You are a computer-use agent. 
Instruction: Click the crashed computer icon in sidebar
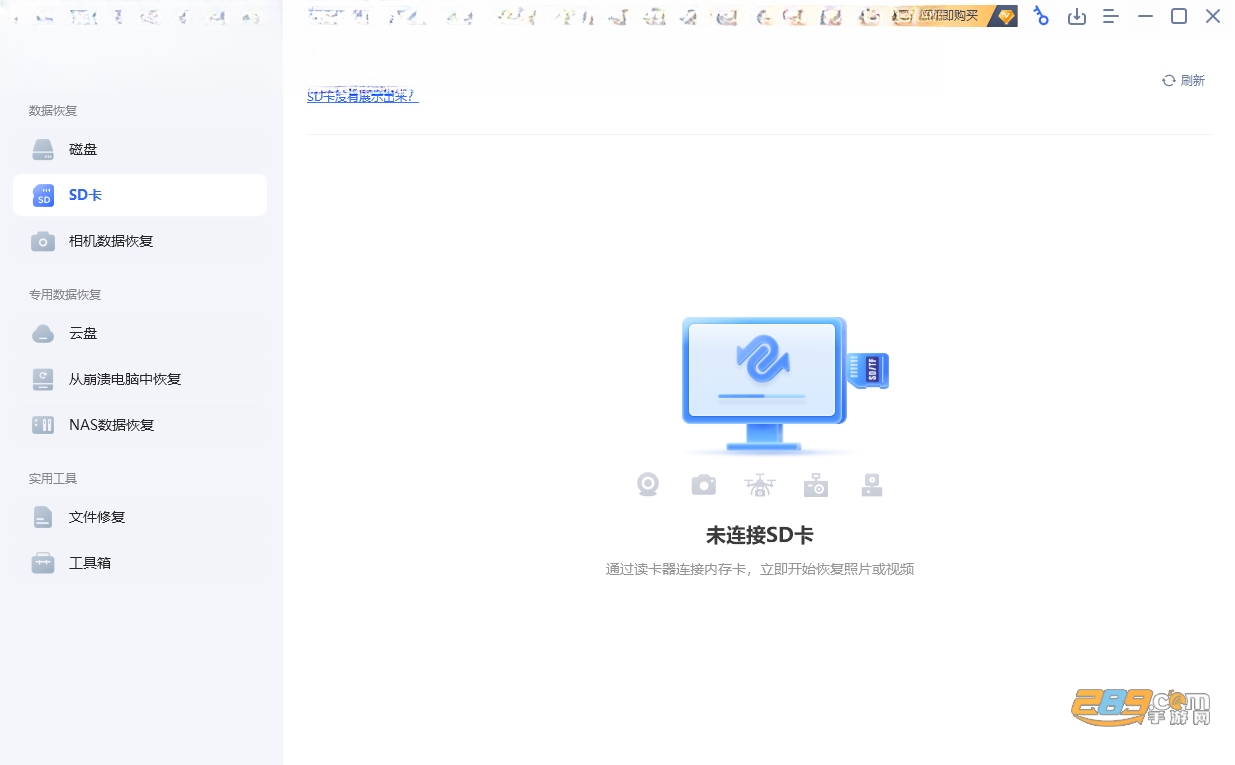pyautogui.click(x=43, y=379)
